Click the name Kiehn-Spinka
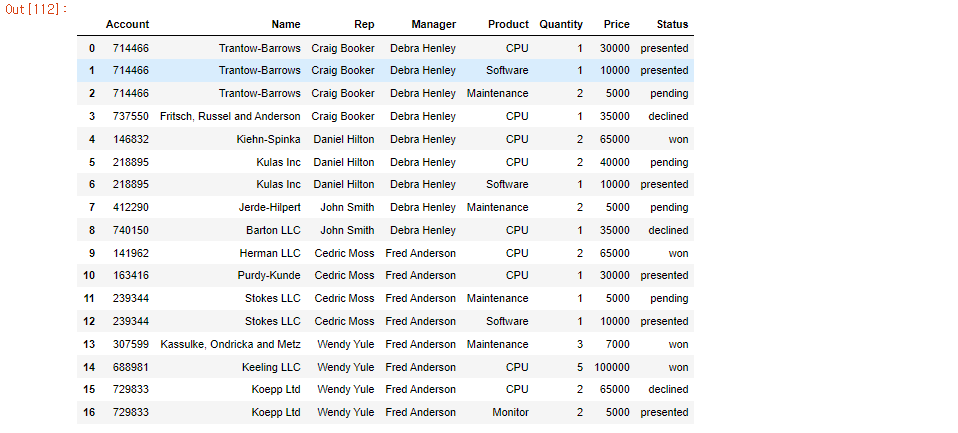This screenshot has height=433, width=958. click(x=269, y=139)
